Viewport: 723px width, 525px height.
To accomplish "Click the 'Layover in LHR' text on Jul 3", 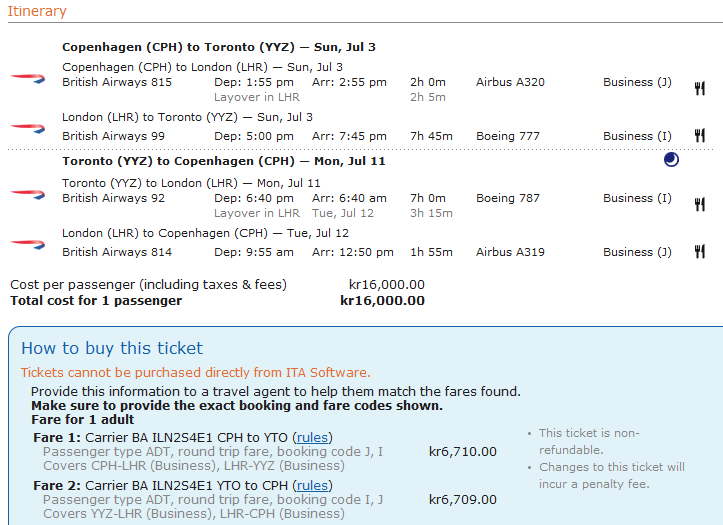I will (256, 97).
